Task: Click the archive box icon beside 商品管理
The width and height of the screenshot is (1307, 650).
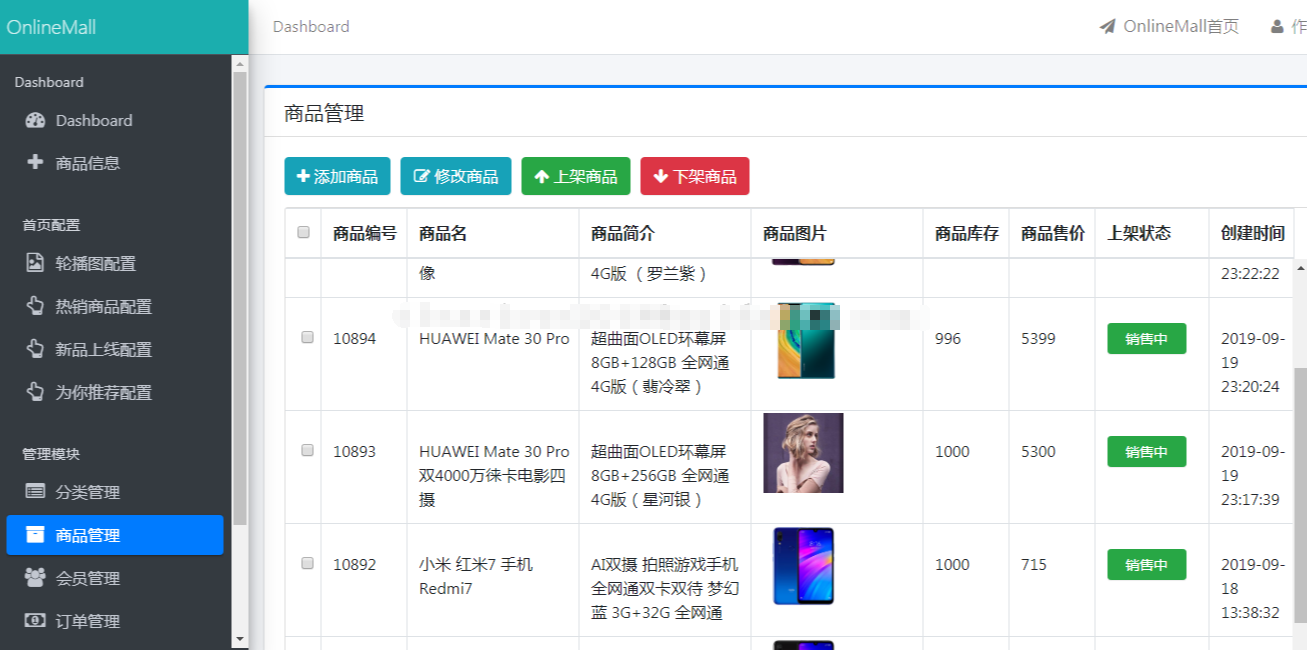Action: 35,534
